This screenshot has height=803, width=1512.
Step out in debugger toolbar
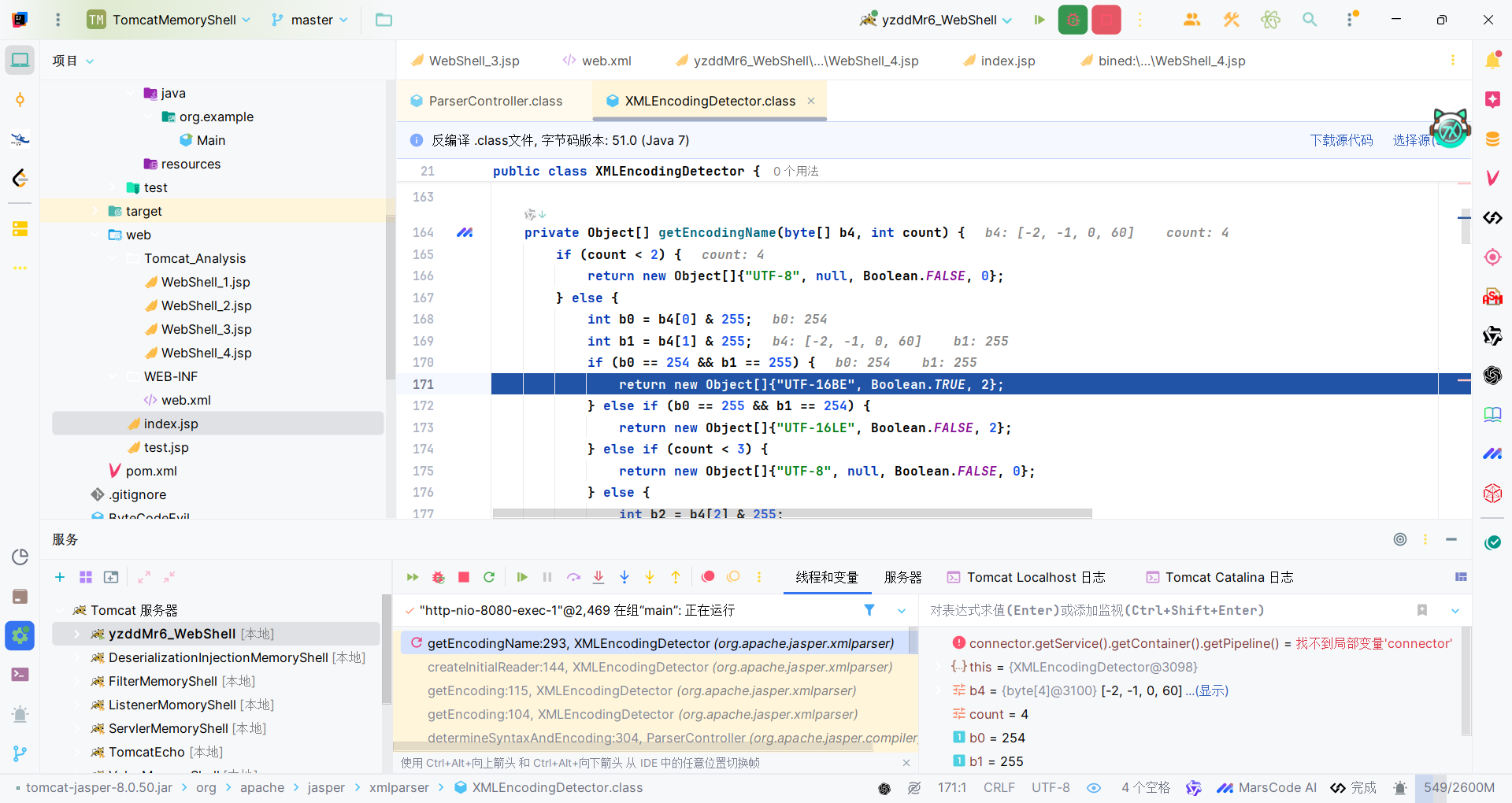tap(676, 577)
